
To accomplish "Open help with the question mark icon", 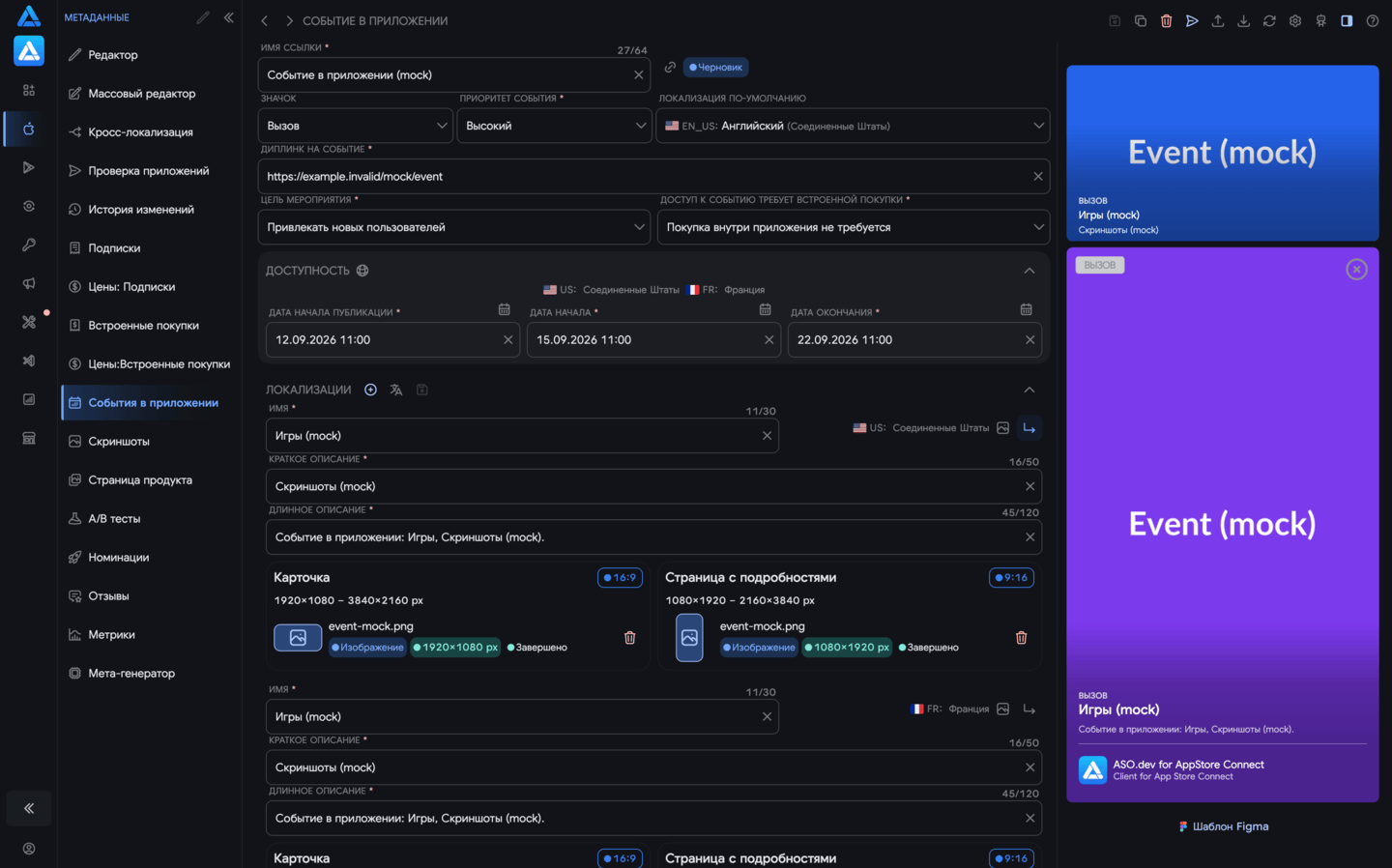I will [1373, 20].
